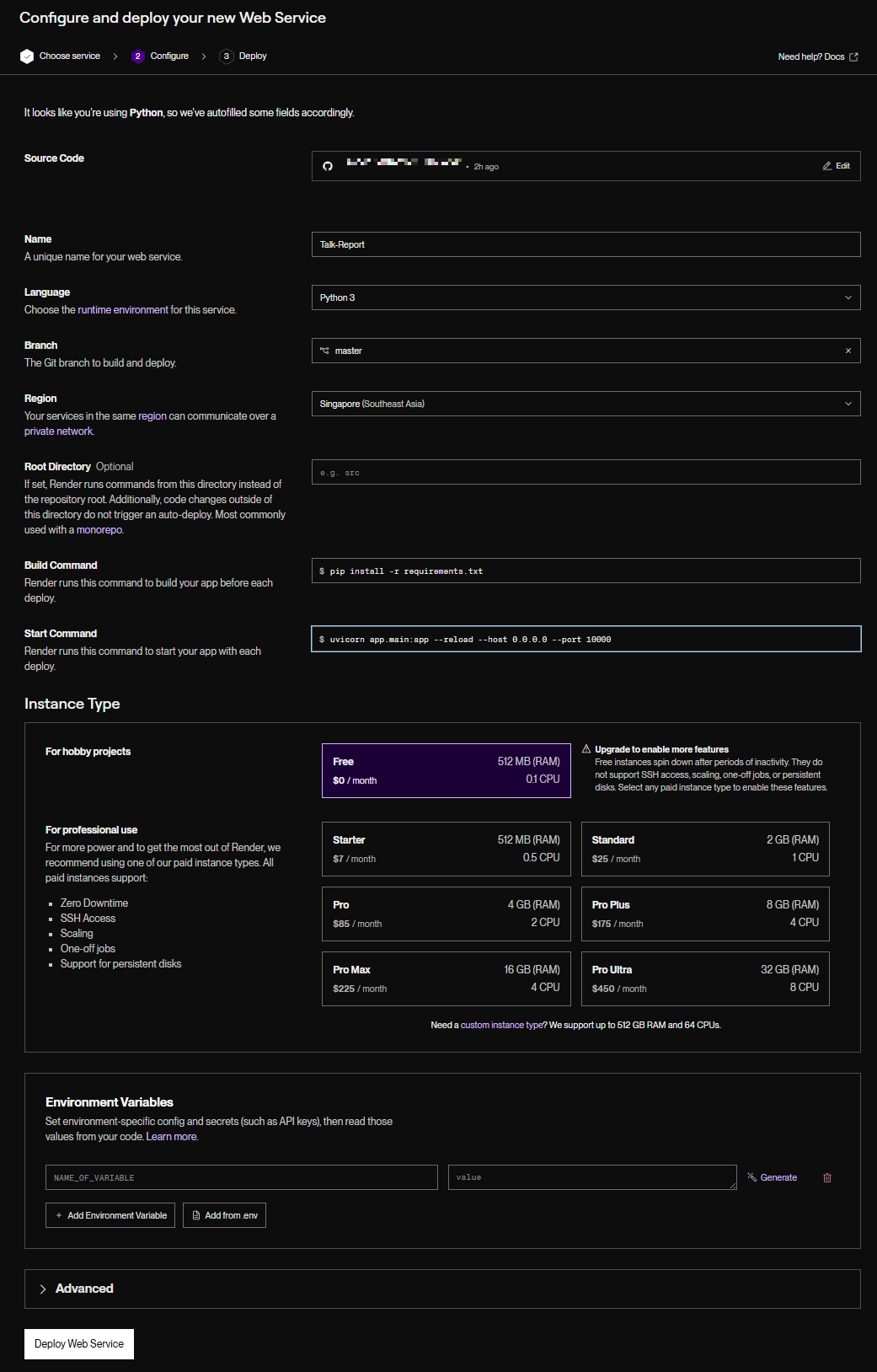Open the Language dropdown showing Python 3

click(x=586, y=297)
